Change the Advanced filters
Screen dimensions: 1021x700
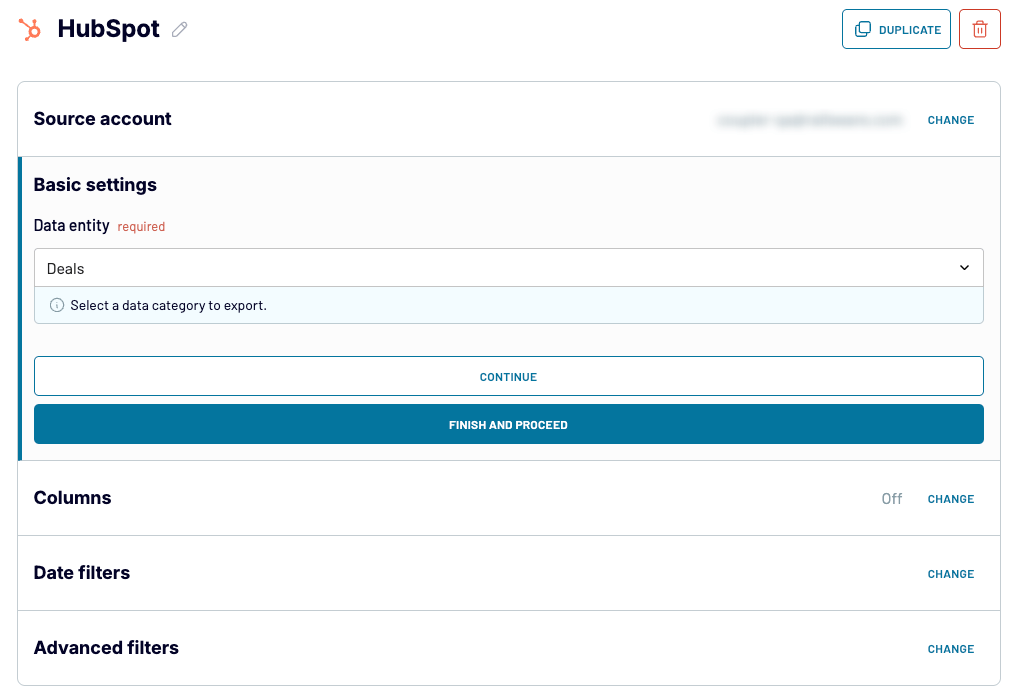point(951,649)
